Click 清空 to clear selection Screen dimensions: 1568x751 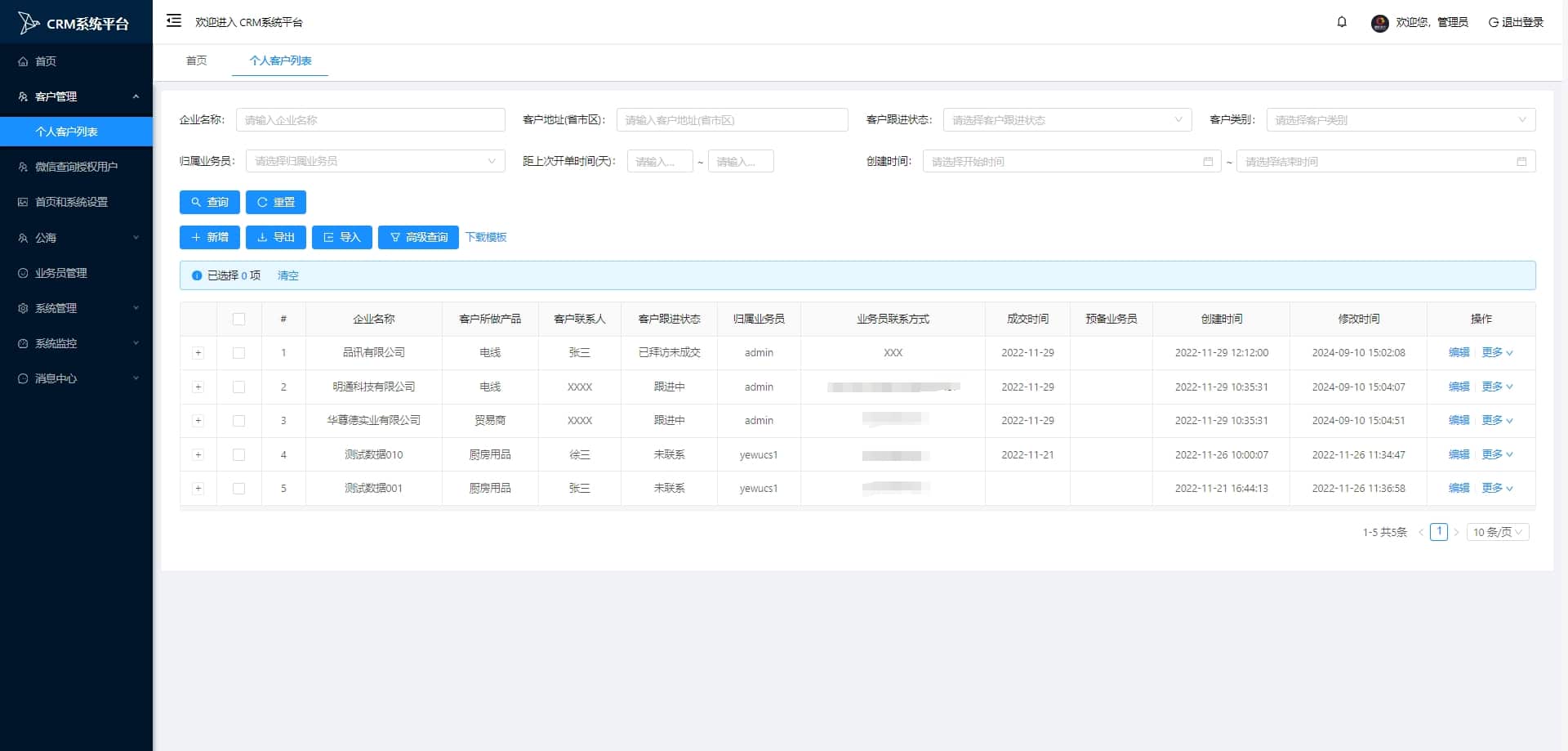pos(288,275)
